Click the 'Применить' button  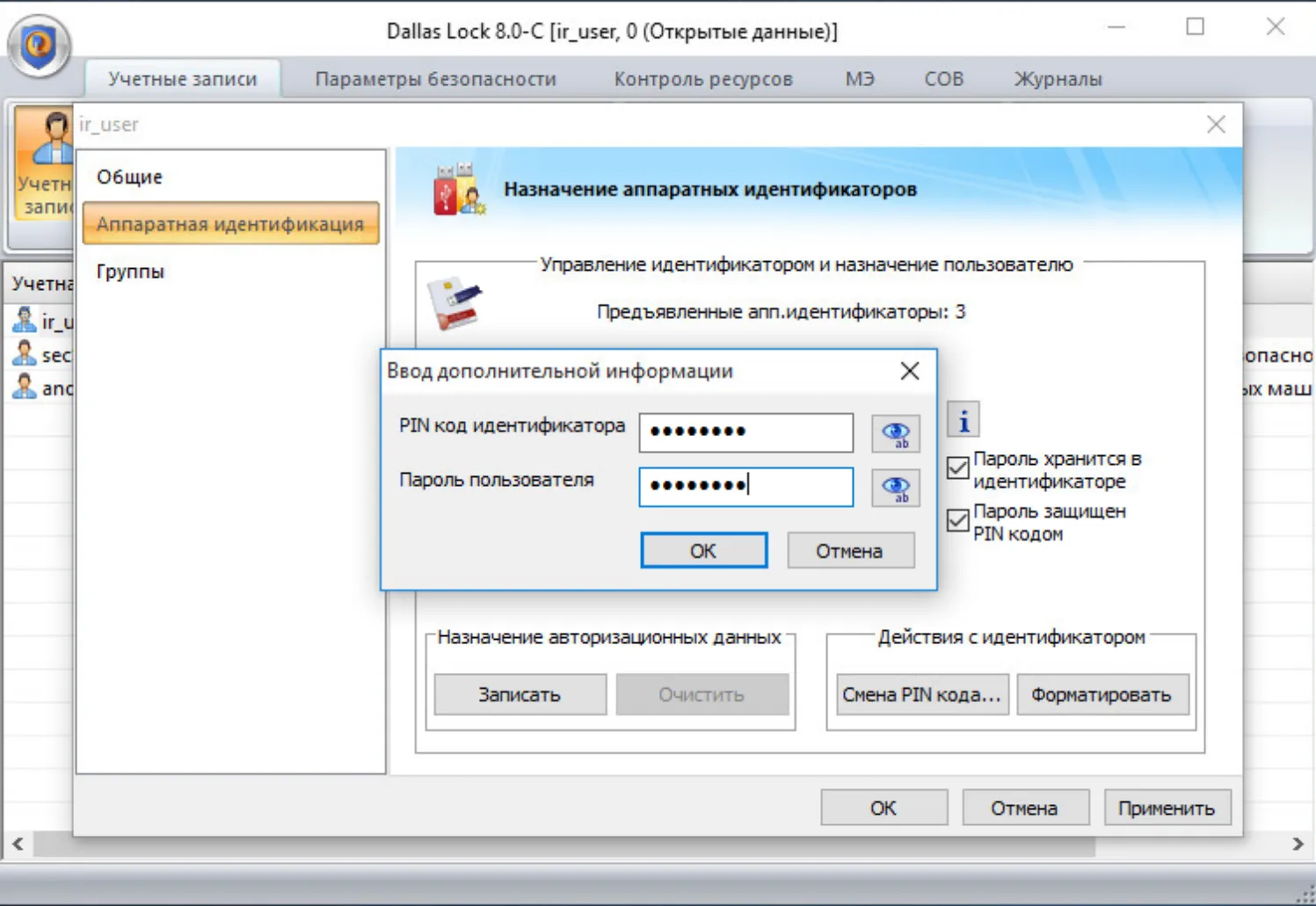coord(1167,808)
